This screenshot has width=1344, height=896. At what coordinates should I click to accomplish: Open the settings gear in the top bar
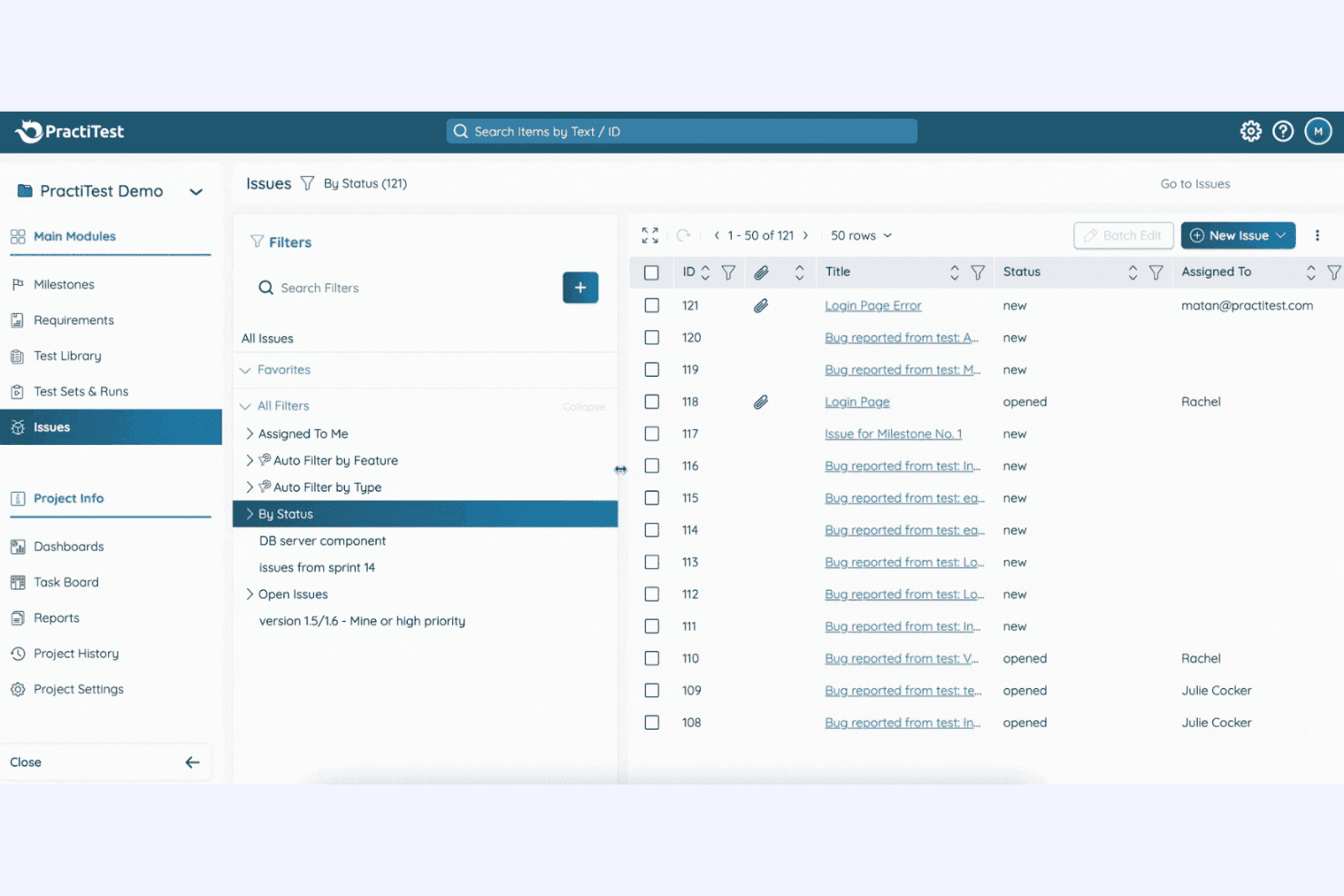[x=1250, y=132]
